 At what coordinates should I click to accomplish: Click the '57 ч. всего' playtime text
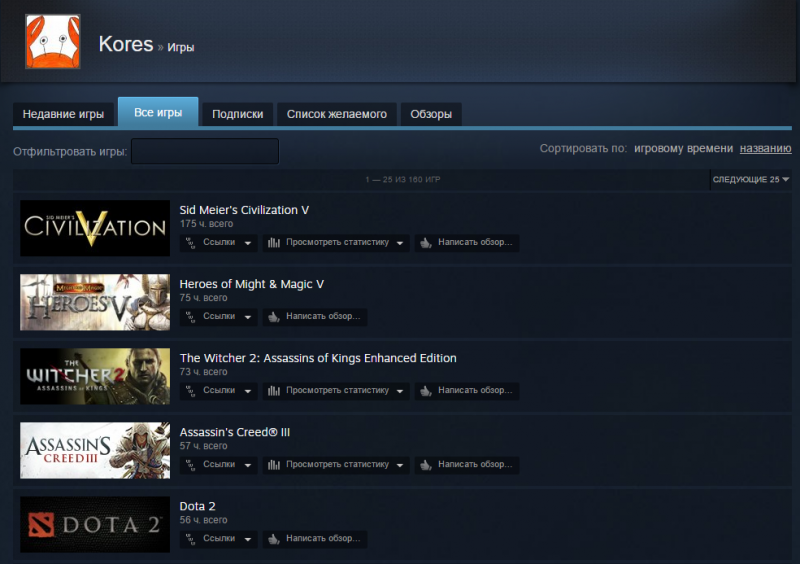click(204, 446)
